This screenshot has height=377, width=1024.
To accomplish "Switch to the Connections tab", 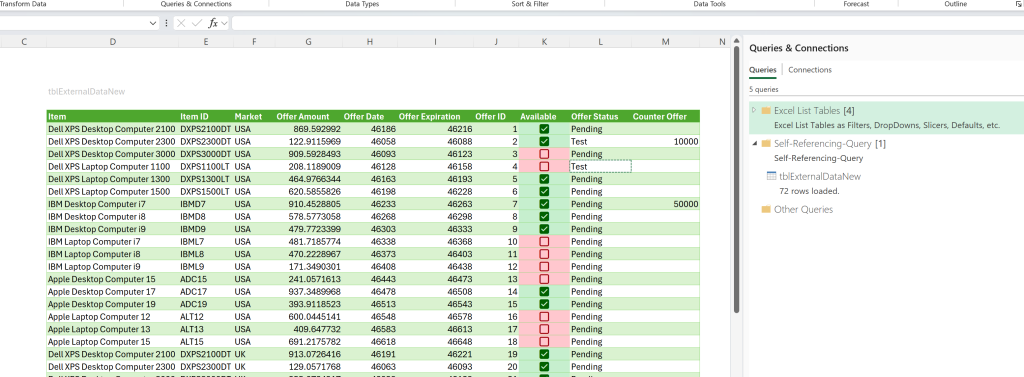I will pyautogui.click(x=810, y=70).
